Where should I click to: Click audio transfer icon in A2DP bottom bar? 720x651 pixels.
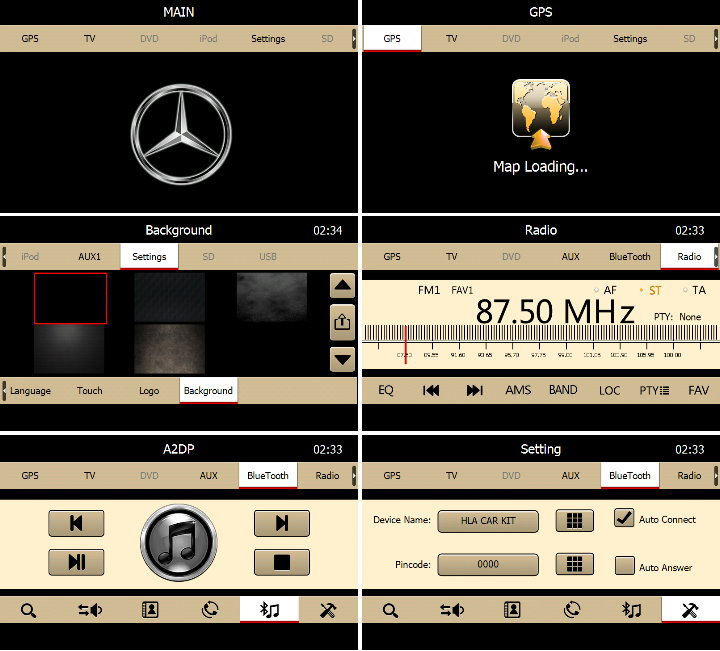[90, 610]
